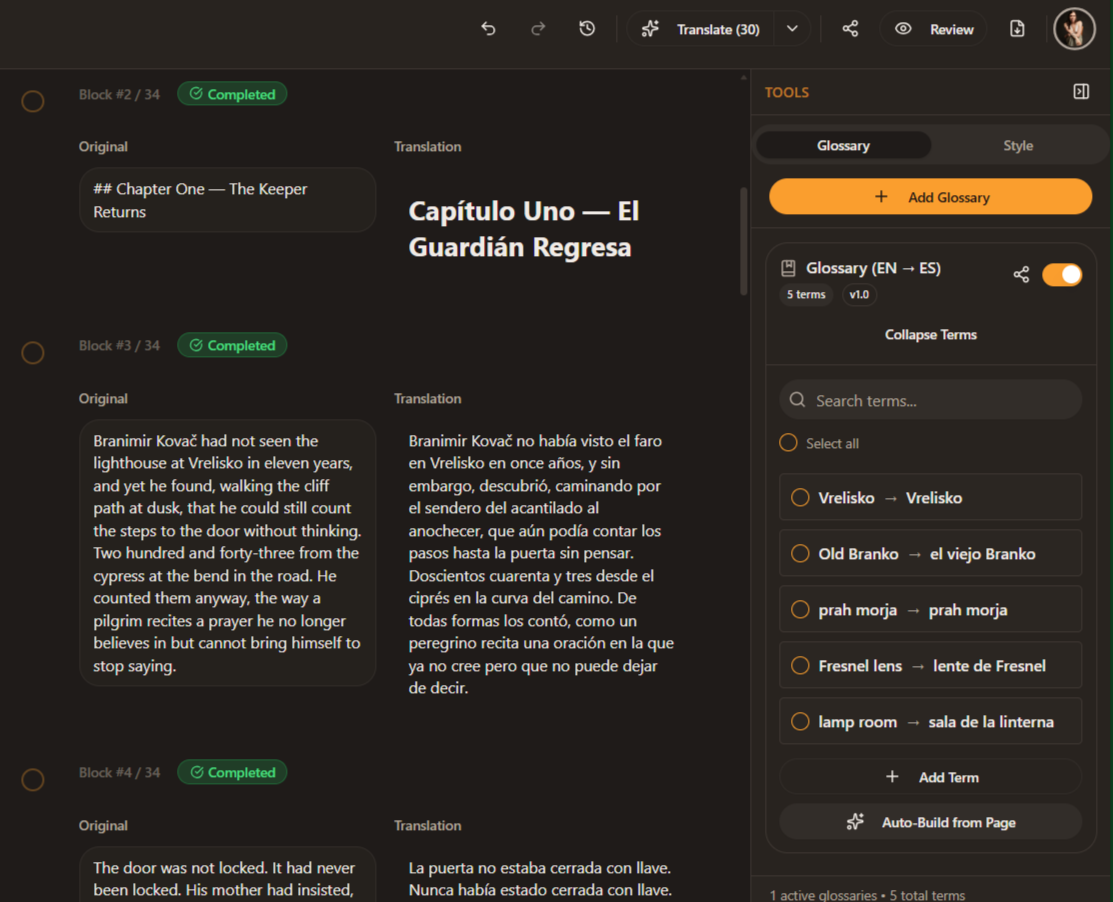1113x902 pixels.
Task: Click share icon in top toolbar
Action: coord(850,29)
